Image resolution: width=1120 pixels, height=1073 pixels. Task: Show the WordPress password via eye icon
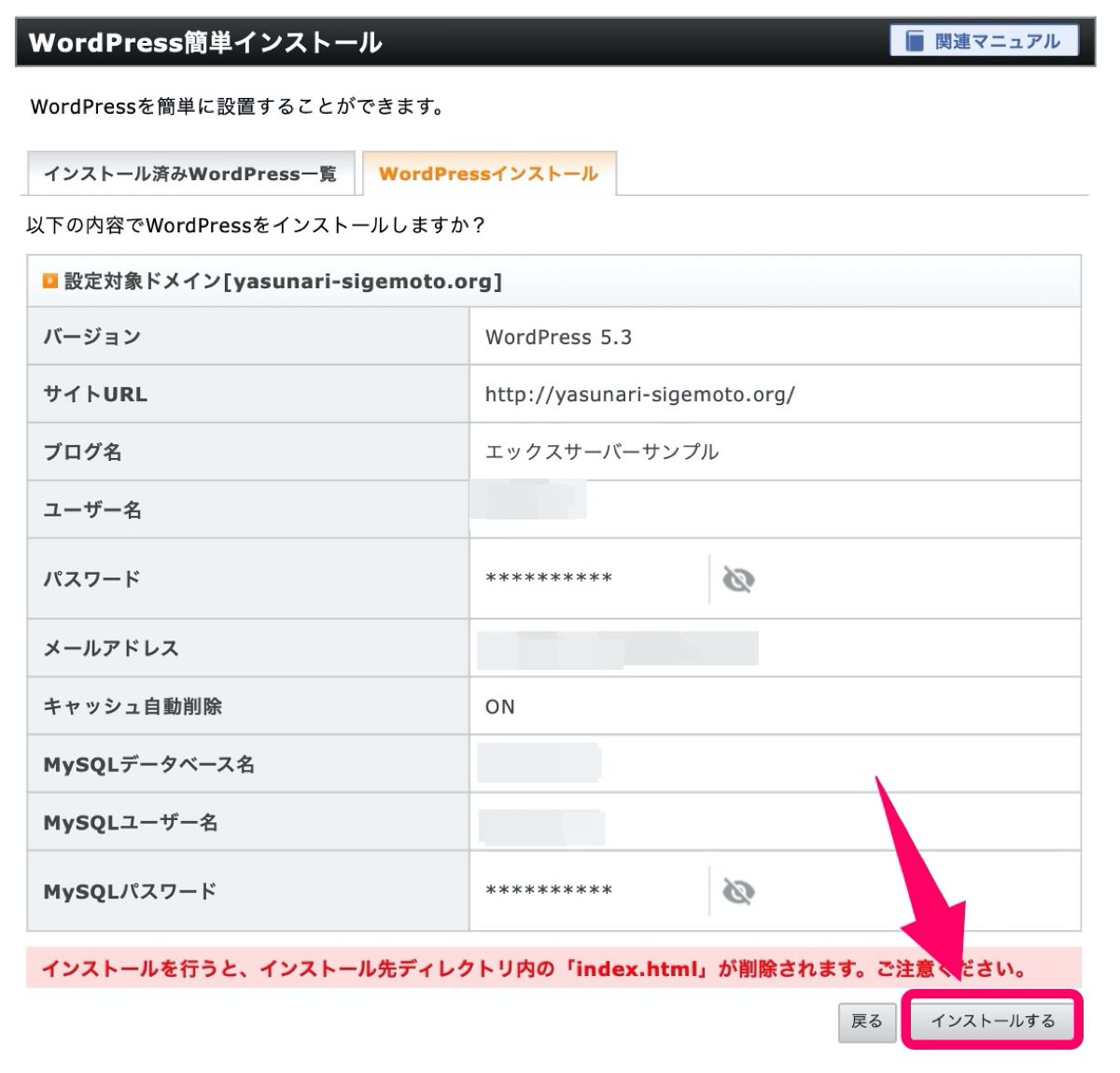click(738, 579)
